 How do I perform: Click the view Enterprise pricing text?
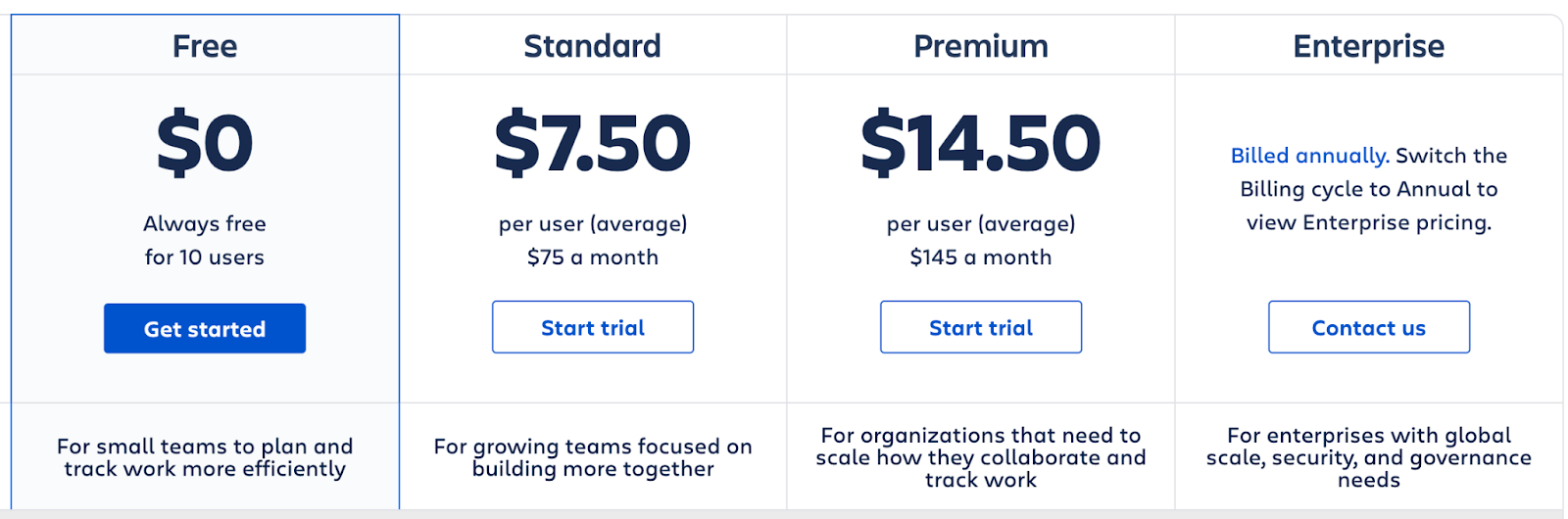click(1369, 223)
